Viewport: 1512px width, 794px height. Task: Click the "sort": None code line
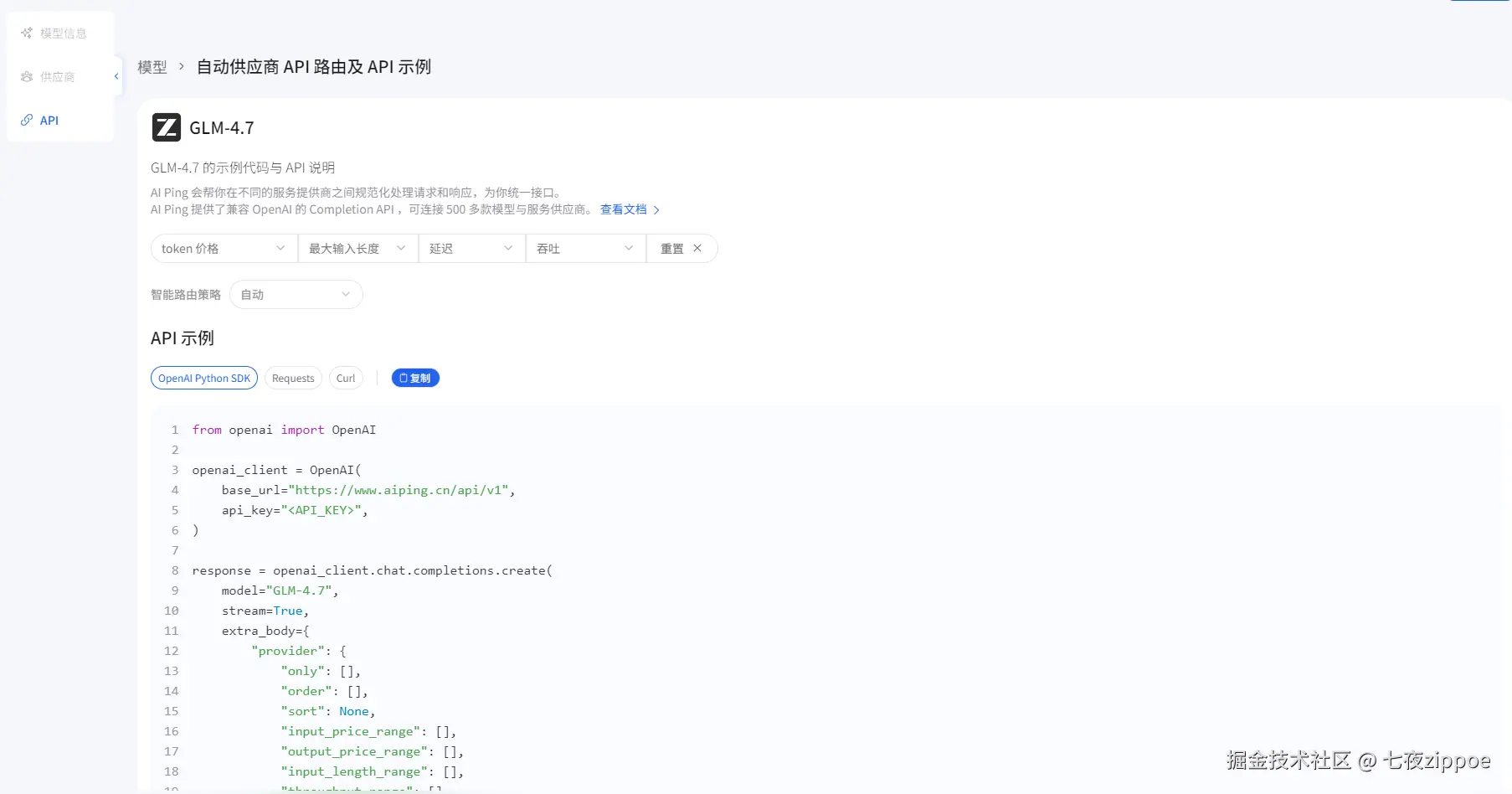(x=328, y=711)
